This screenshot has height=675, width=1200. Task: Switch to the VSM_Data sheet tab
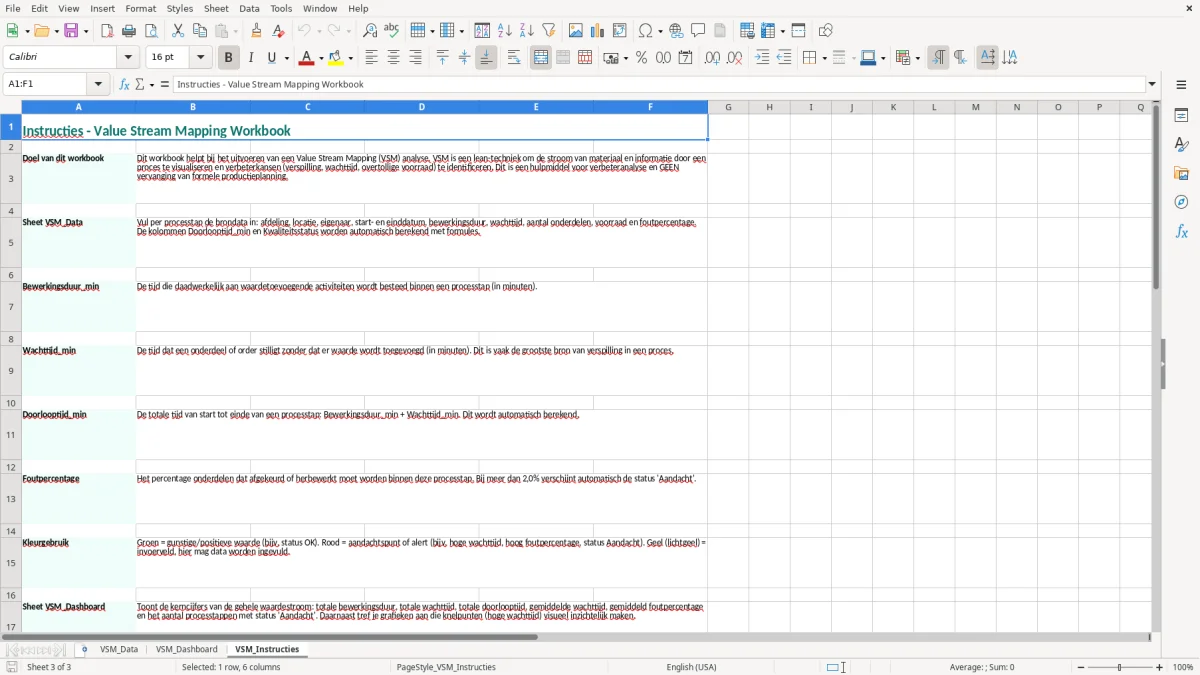119,650
